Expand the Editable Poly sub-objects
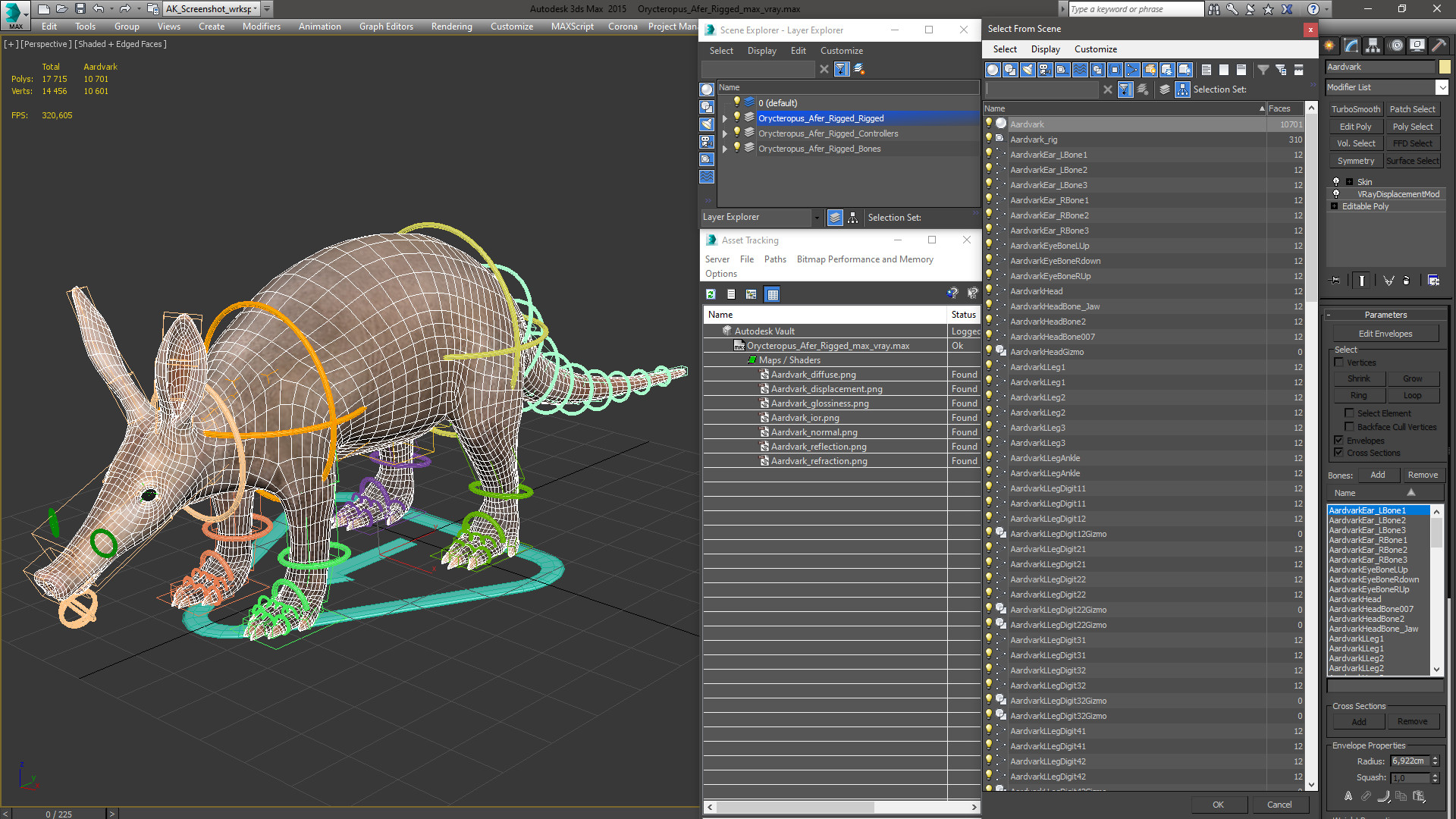 click(x=1334, y=206)
